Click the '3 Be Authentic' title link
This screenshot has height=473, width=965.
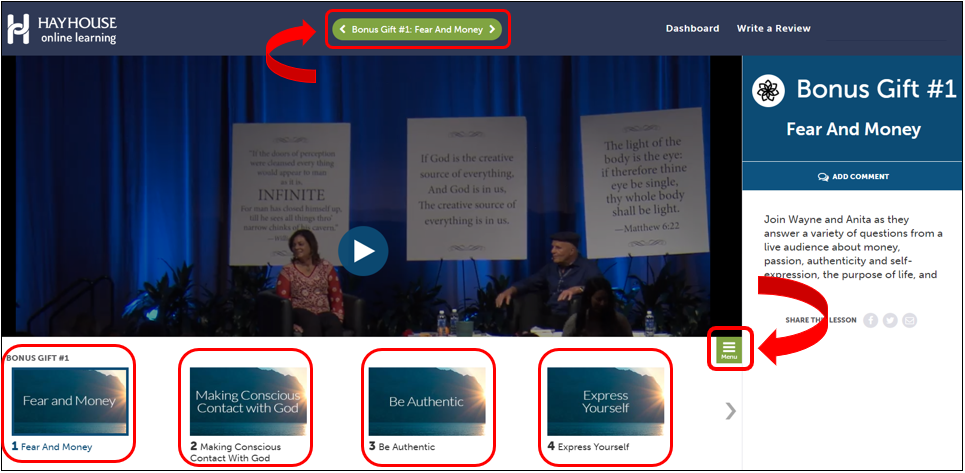pos(407,447)
